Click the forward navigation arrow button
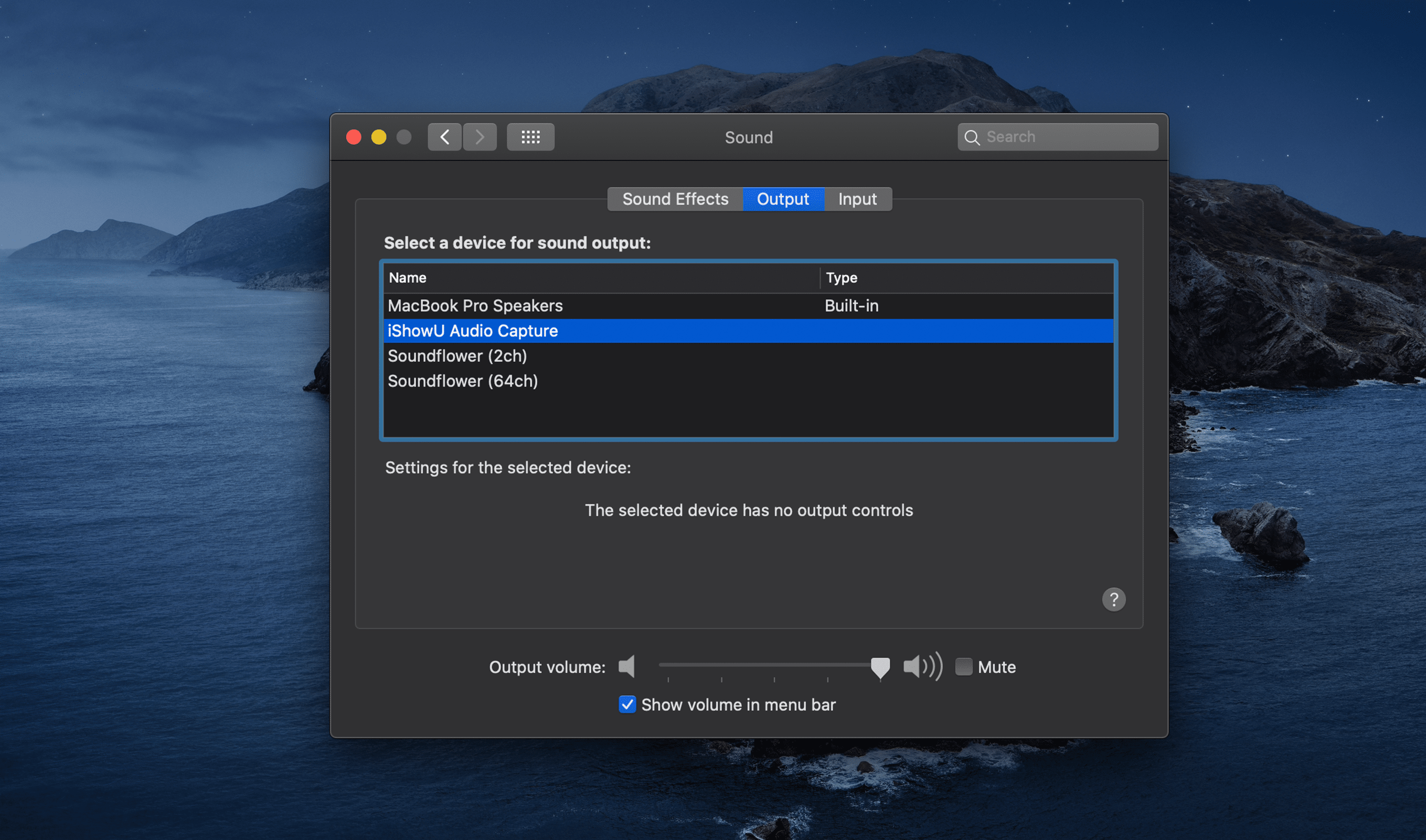 click(x=480, y=137)
